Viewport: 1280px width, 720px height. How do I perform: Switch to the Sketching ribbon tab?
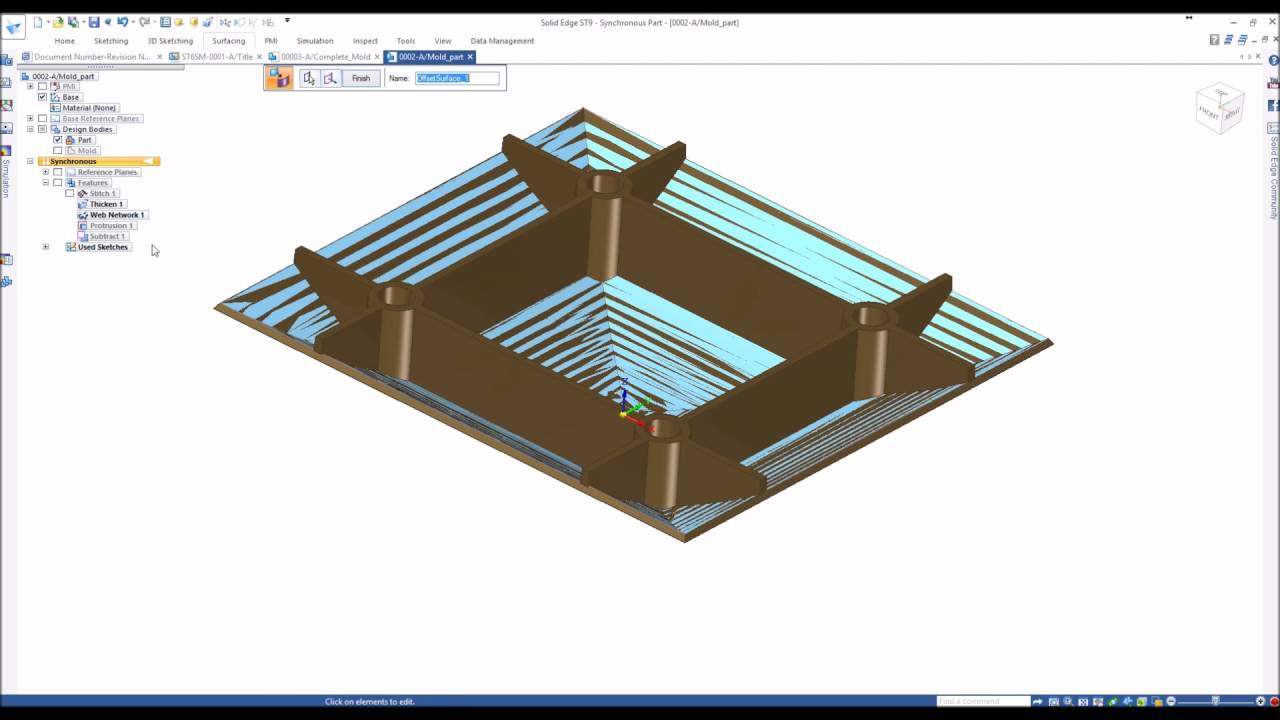(x=111, y=41)
